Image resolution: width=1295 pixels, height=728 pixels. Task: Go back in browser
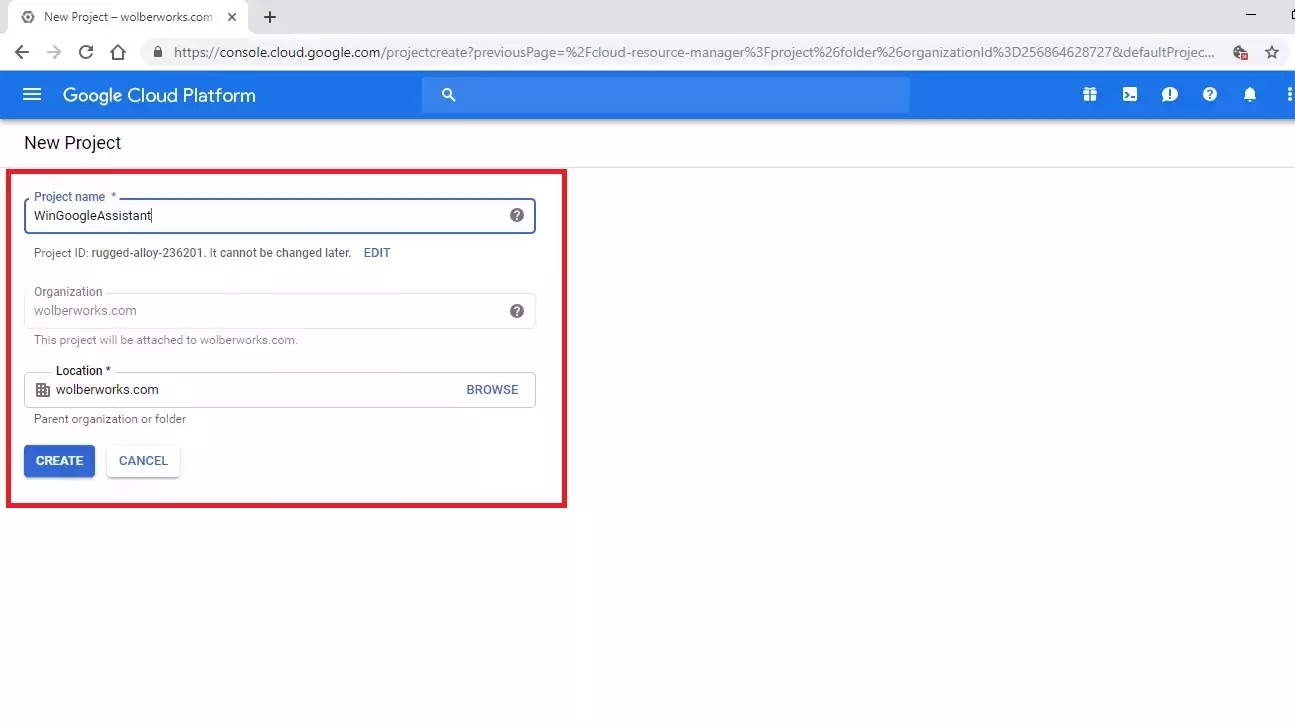tap(22, 52)
